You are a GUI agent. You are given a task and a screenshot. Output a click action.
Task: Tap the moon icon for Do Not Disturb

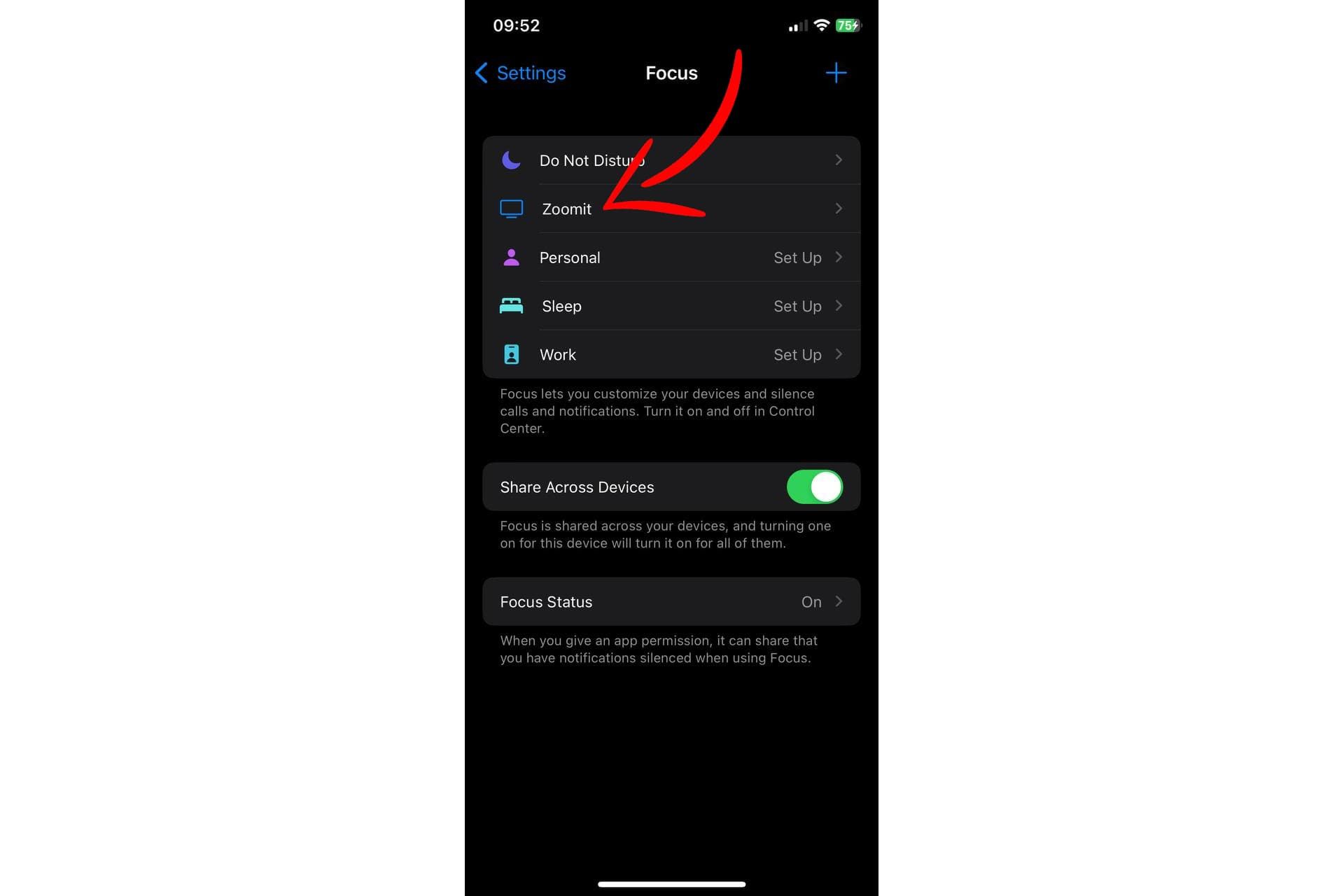[x=511, y=160]
